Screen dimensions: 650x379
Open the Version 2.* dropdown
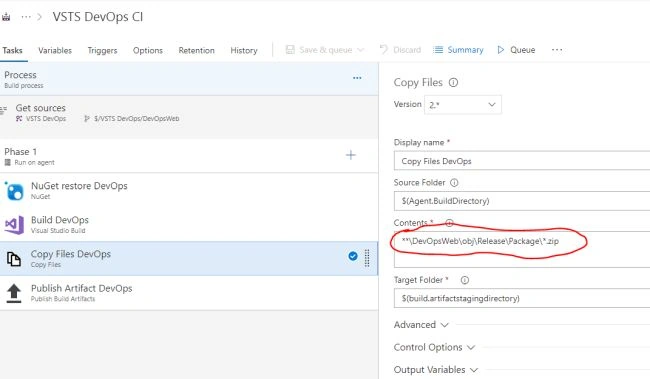(463, 105)
